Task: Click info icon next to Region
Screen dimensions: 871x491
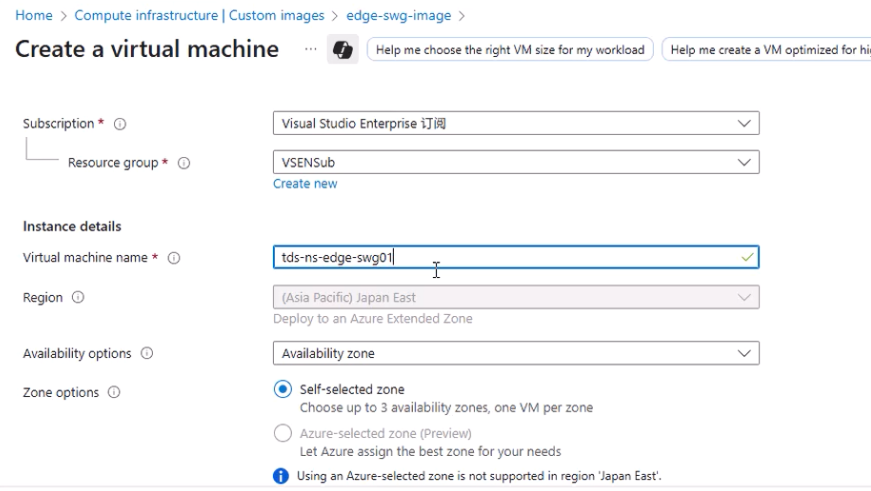Action: (x=78, y=297)
